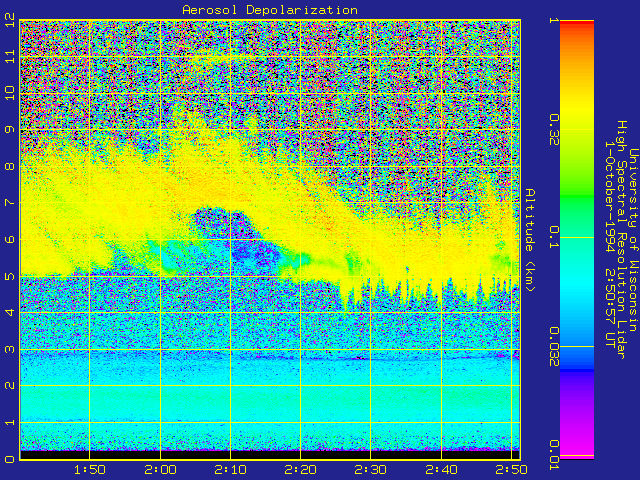This screenshot has width=640, height=480.
Task: Click the altitude label 3
Action: pos(10,349)
